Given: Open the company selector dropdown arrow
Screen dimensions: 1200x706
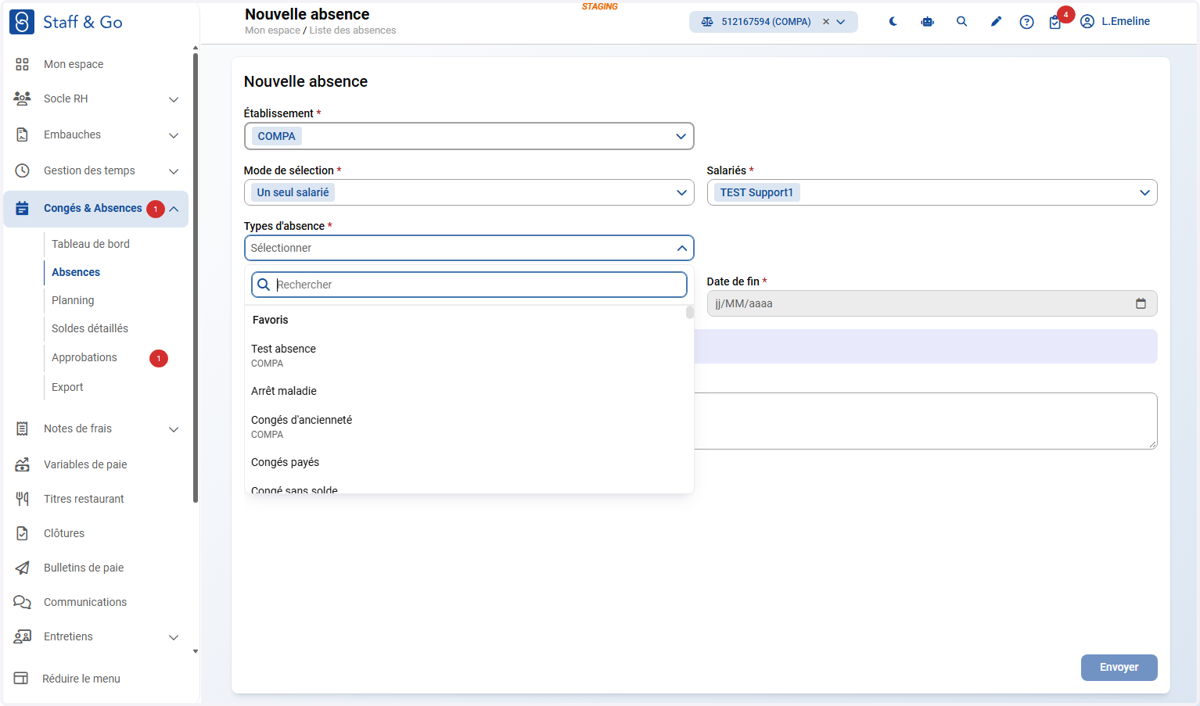Looking at the screenshot, I should pyautogui.click(x=841, y=22).
